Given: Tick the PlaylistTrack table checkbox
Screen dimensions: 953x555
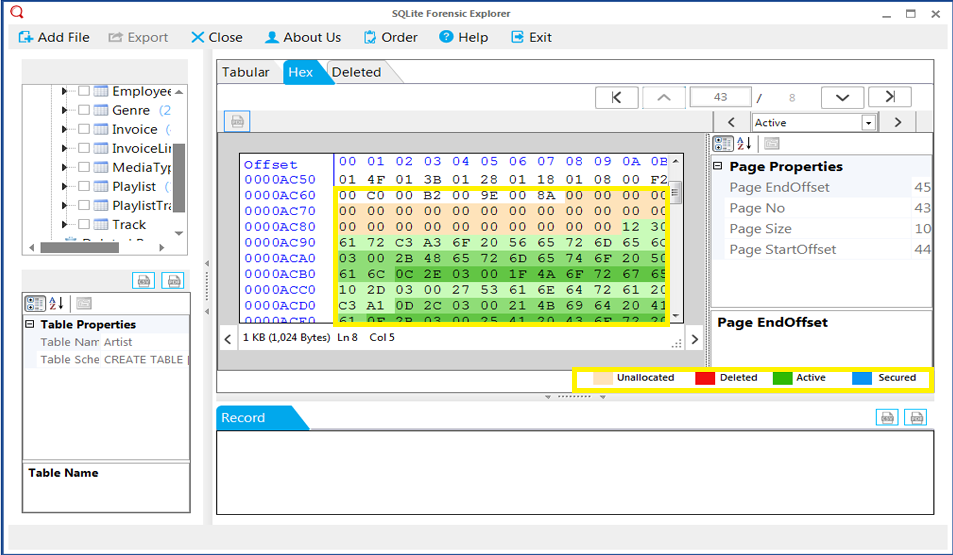Looking at the screenshot, I should click(84, 205).
